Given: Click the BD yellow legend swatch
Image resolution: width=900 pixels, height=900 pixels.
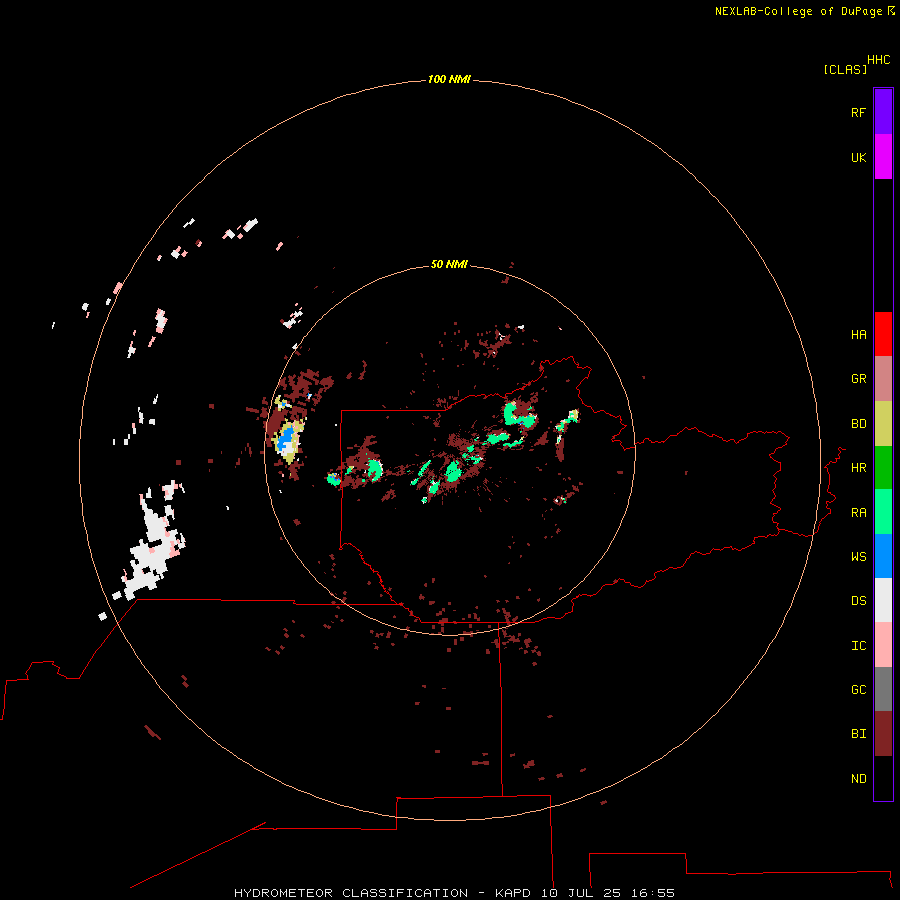Looking at the screenshot, I should click(883, 423).
